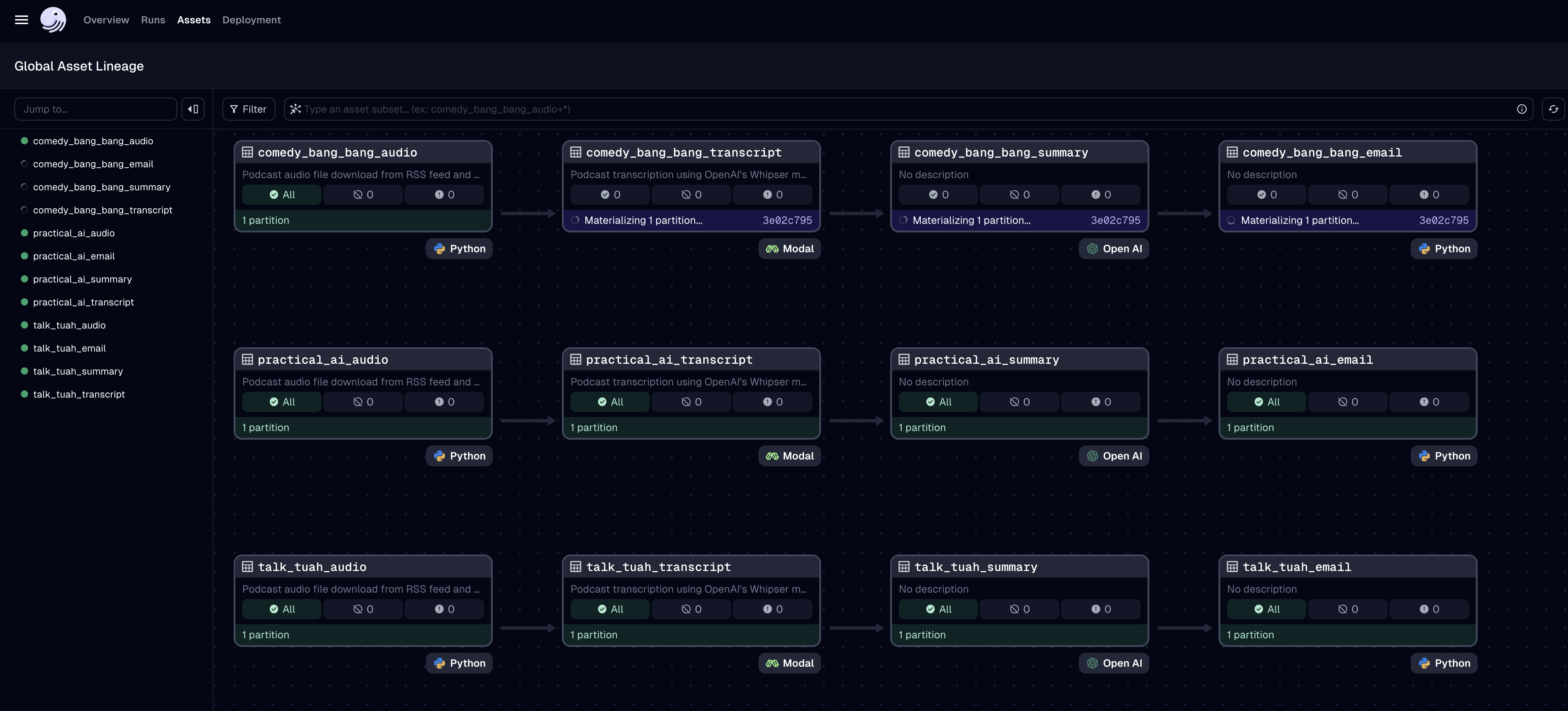Click the Dagster logo icon
This screenshot has height=711, width=1568.
click(54, 20)
